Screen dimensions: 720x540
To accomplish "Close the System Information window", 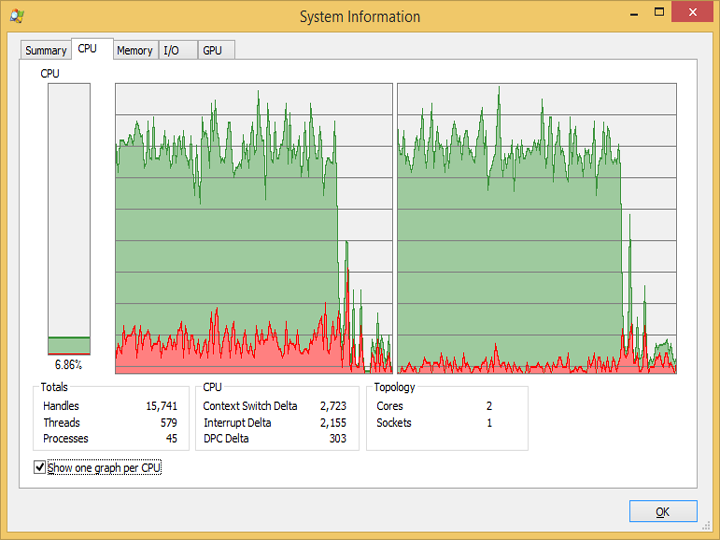I will pyautogui.click(x=692, y=12).
